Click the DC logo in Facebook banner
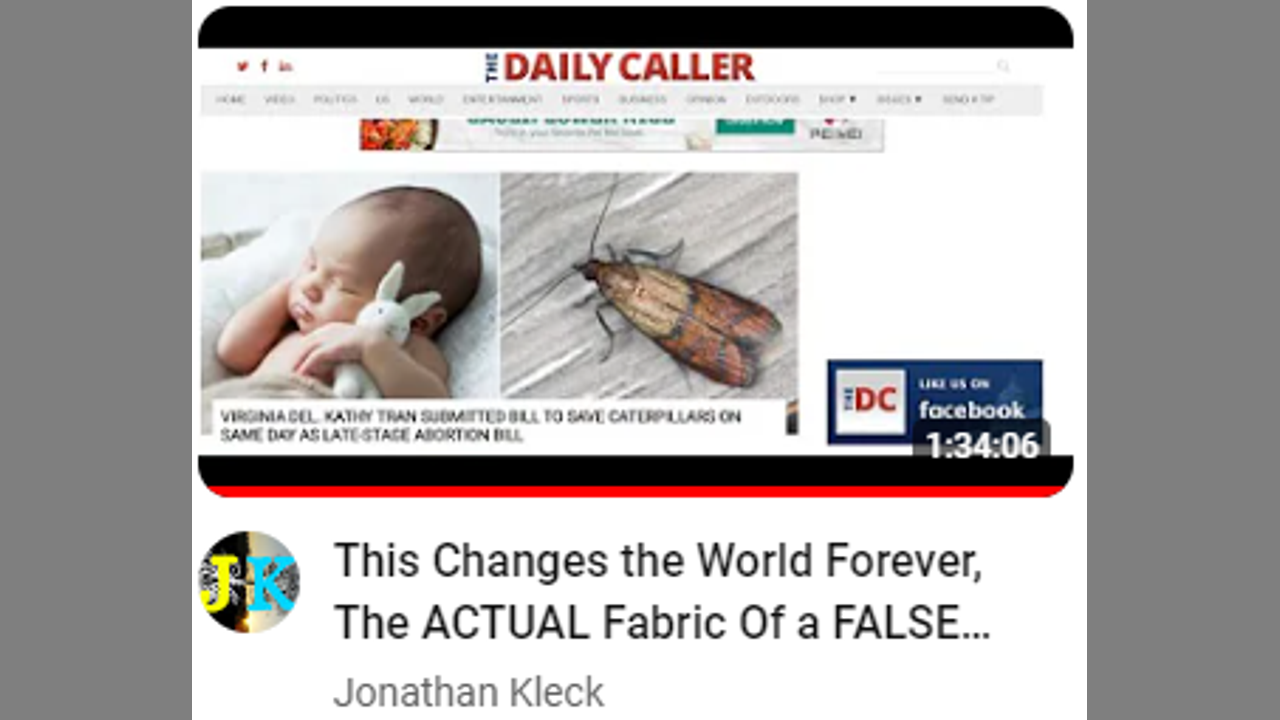The height and width of the screenshot is (720, 1280). 870,401
